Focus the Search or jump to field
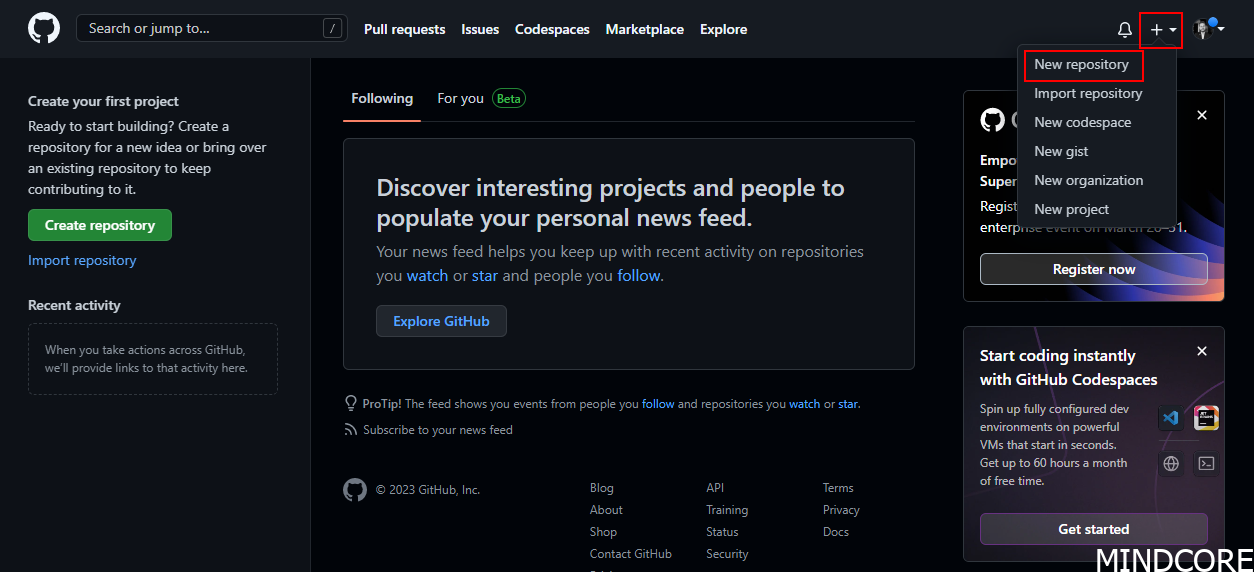The height and width of the screenshot is (572, 1254). (x=200, y=28)
